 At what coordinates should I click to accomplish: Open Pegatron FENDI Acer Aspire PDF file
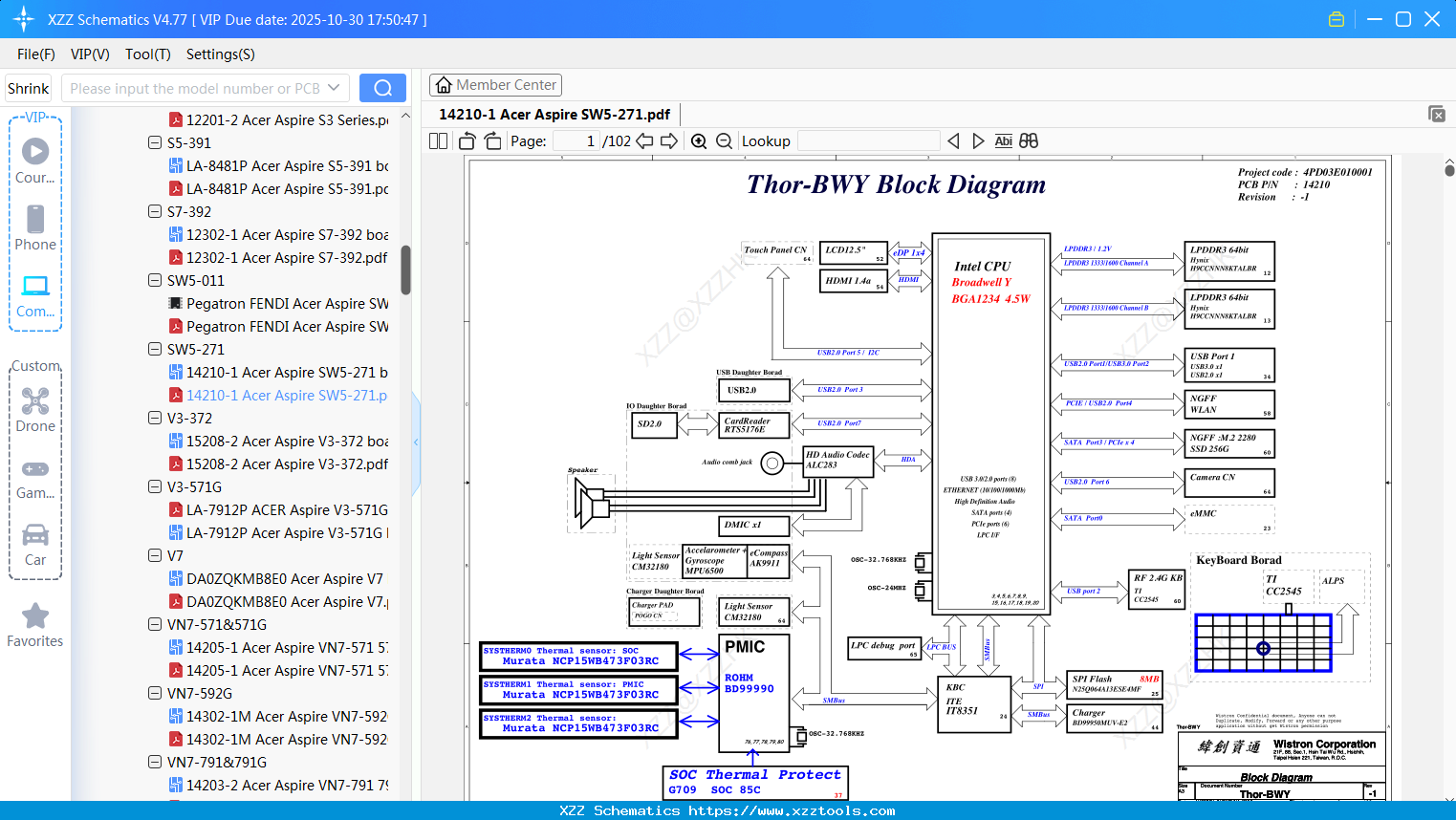pyautogui.click(x=279, y=326)
